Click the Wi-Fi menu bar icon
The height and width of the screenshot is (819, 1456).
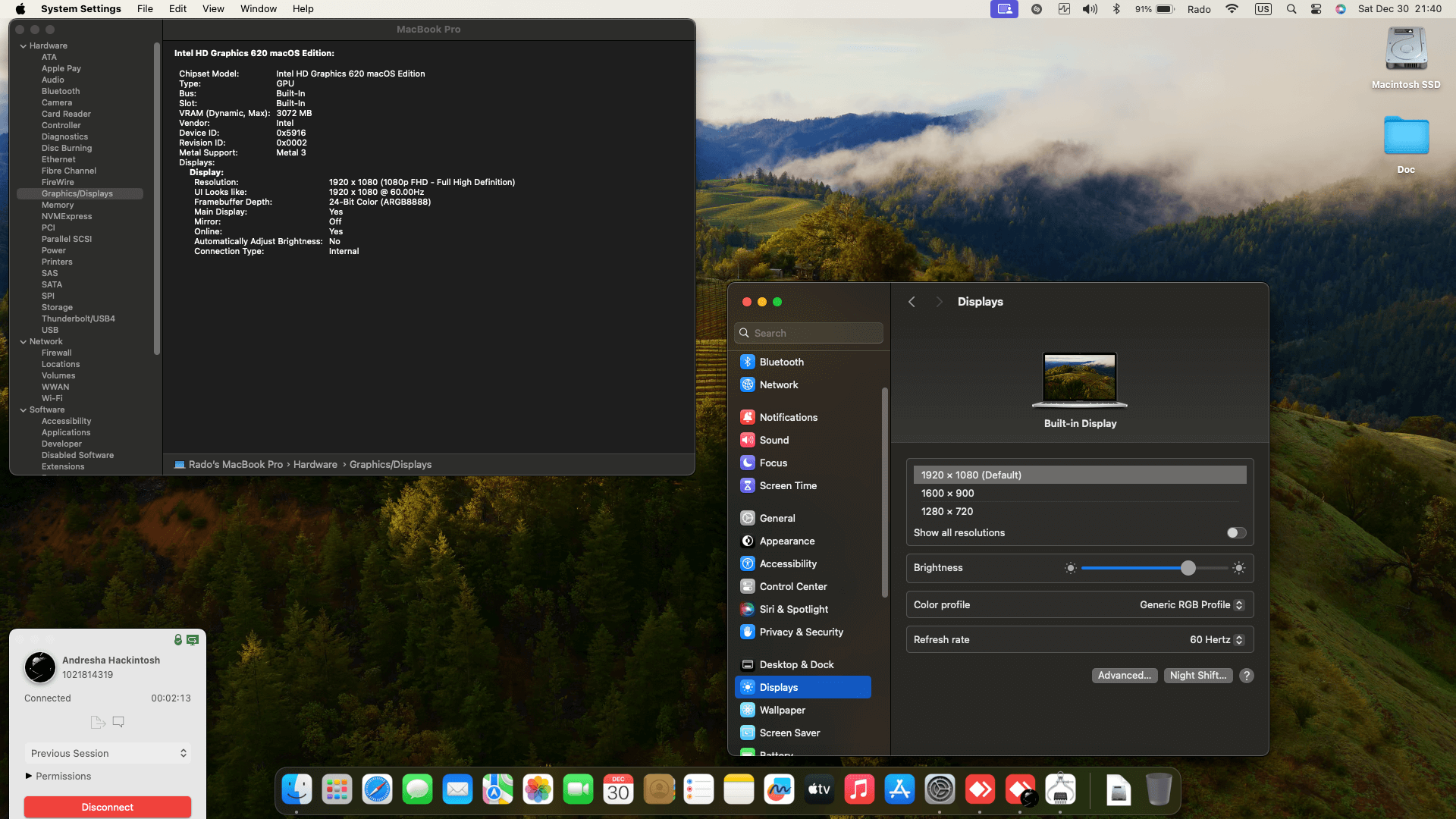[x=1232, y=9]
